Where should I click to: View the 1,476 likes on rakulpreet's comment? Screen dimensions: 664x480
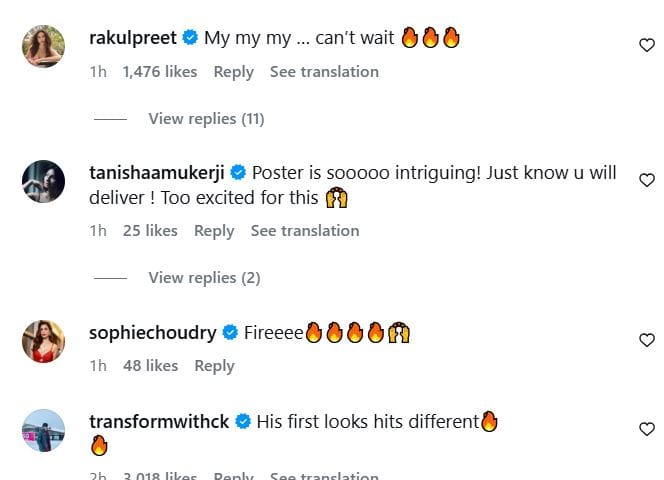(x=160, y=72)
